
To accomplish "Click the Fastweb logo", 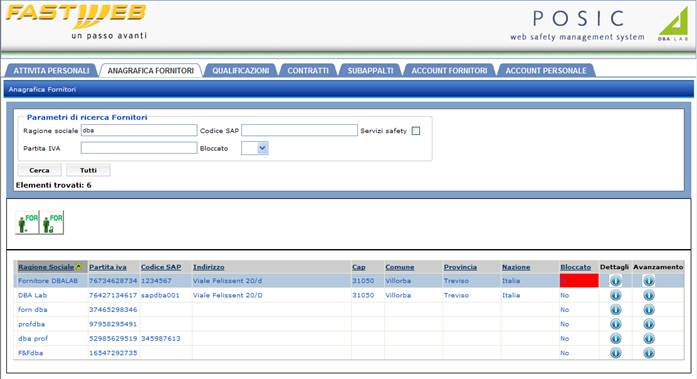I will point(76,21).
